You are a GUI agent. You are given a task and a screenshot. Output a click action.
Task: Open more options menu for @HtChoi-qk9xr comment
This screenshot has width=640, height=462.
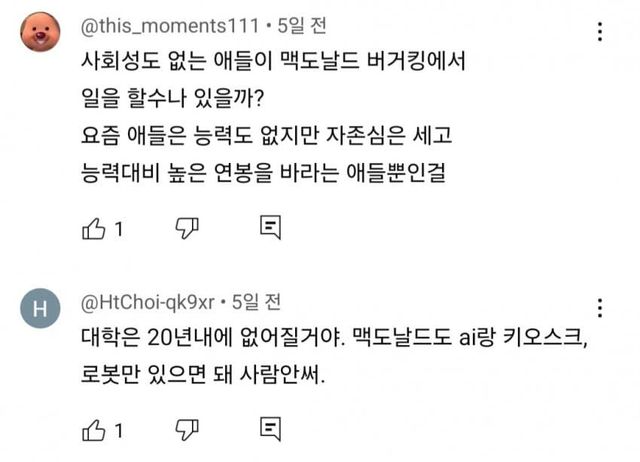tap(600, 308)
